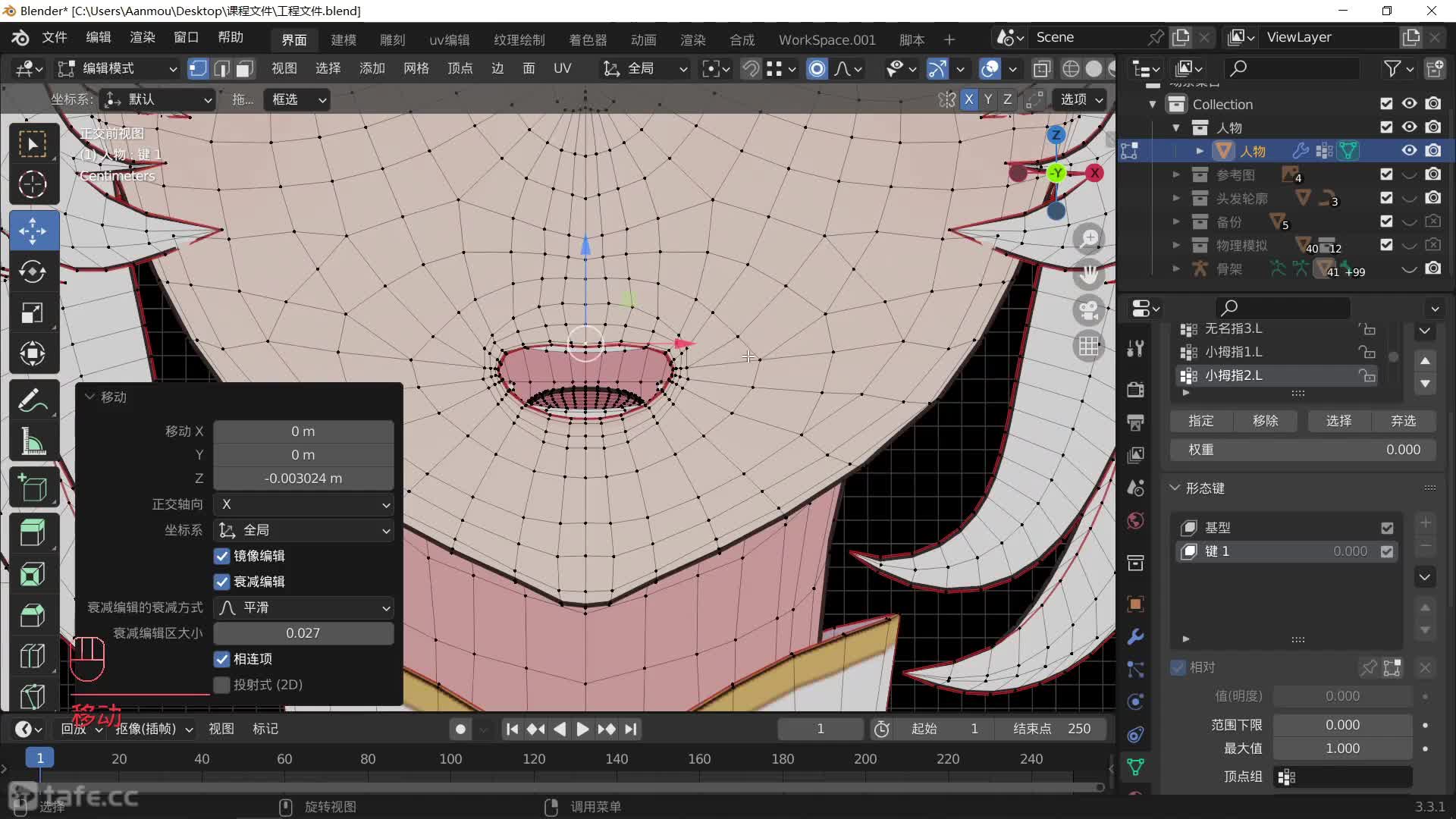Open the 文件 menu

click(55, 37)
